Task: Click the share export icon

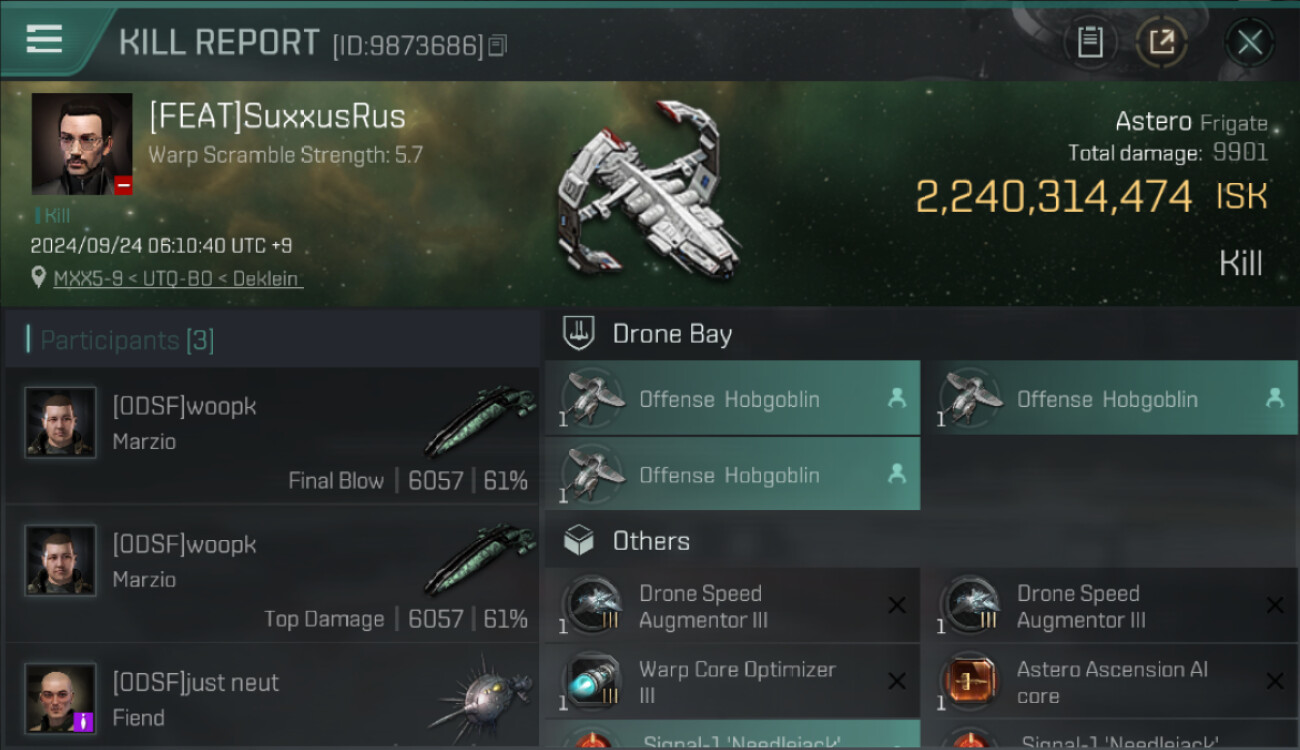Action: (x=1161, y=42)
